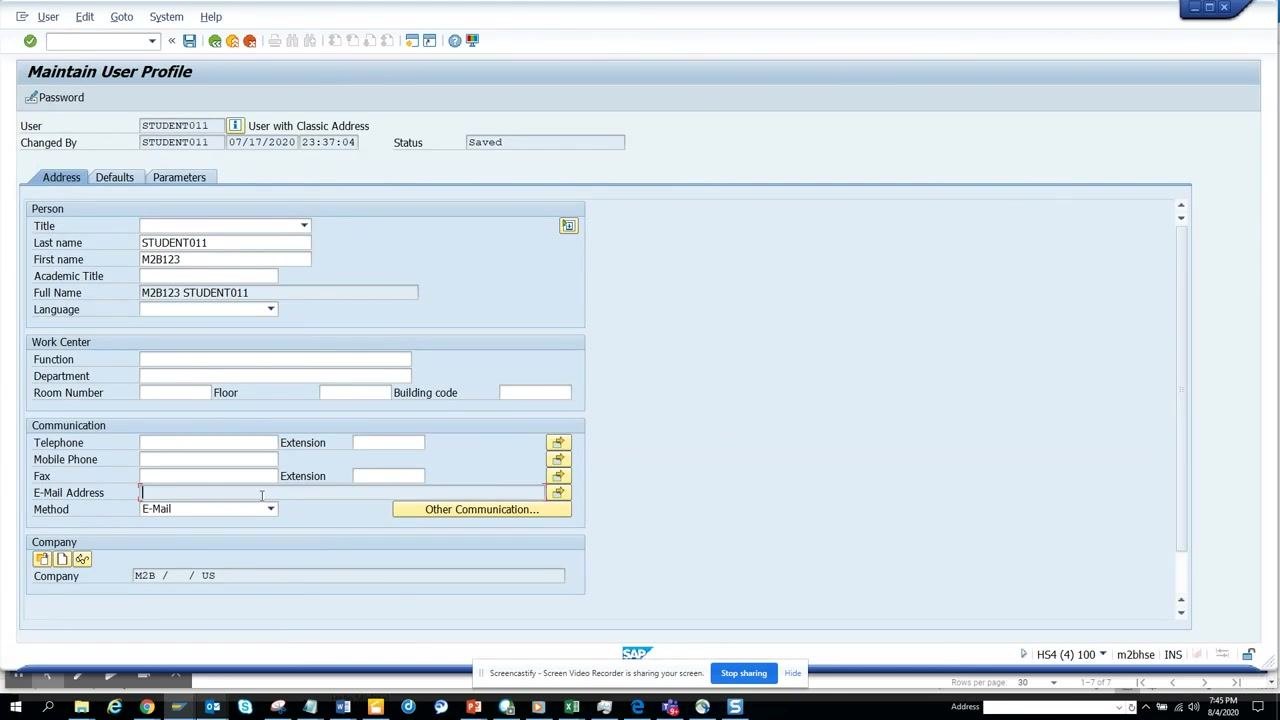Click the E-Mail Address input field
This screenshot has width=1280, height=720.
[x=343, y=493]
